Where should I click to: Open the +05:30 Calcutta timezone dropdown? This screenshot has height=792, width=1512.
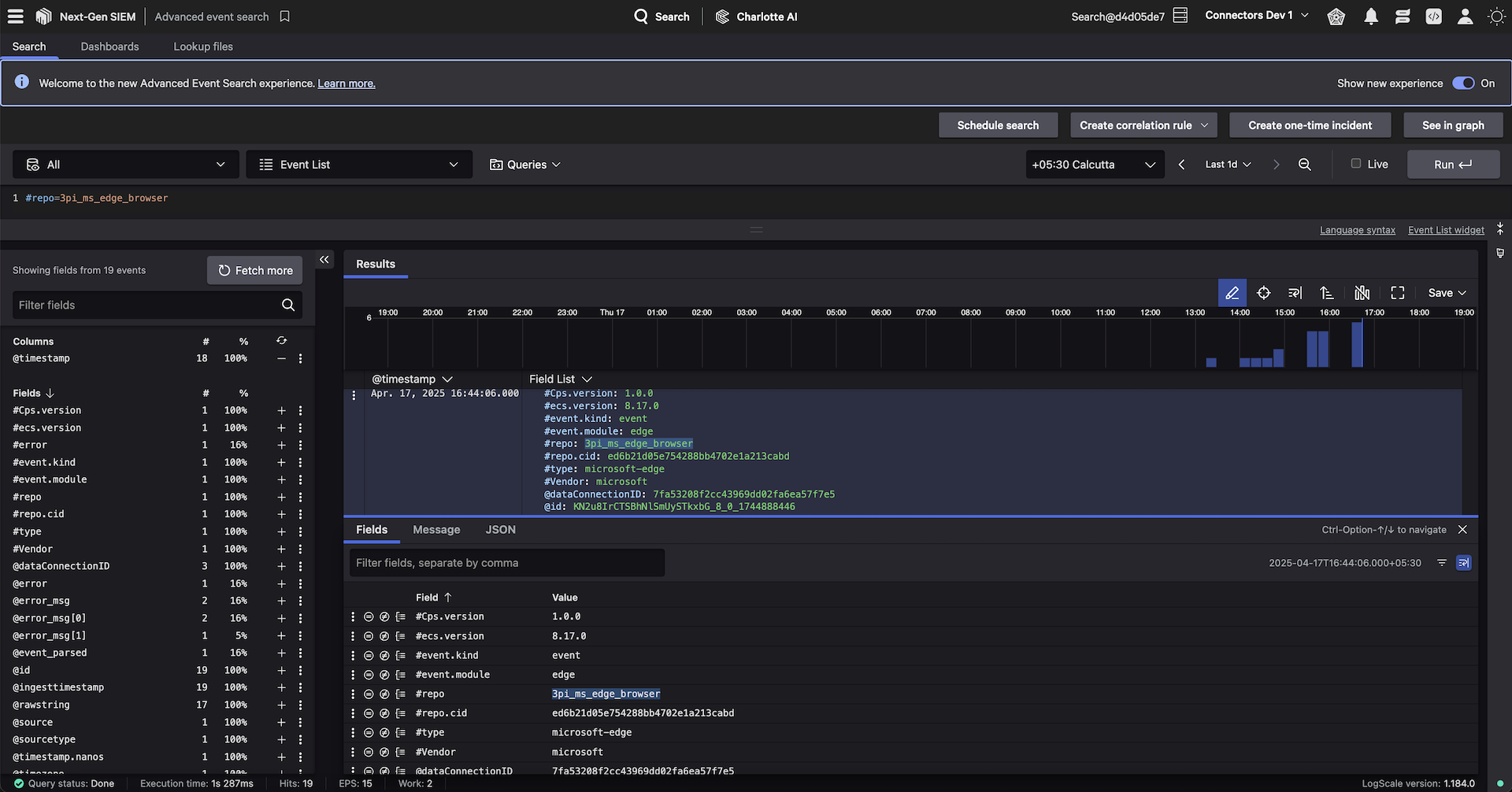coord(1094,165)
